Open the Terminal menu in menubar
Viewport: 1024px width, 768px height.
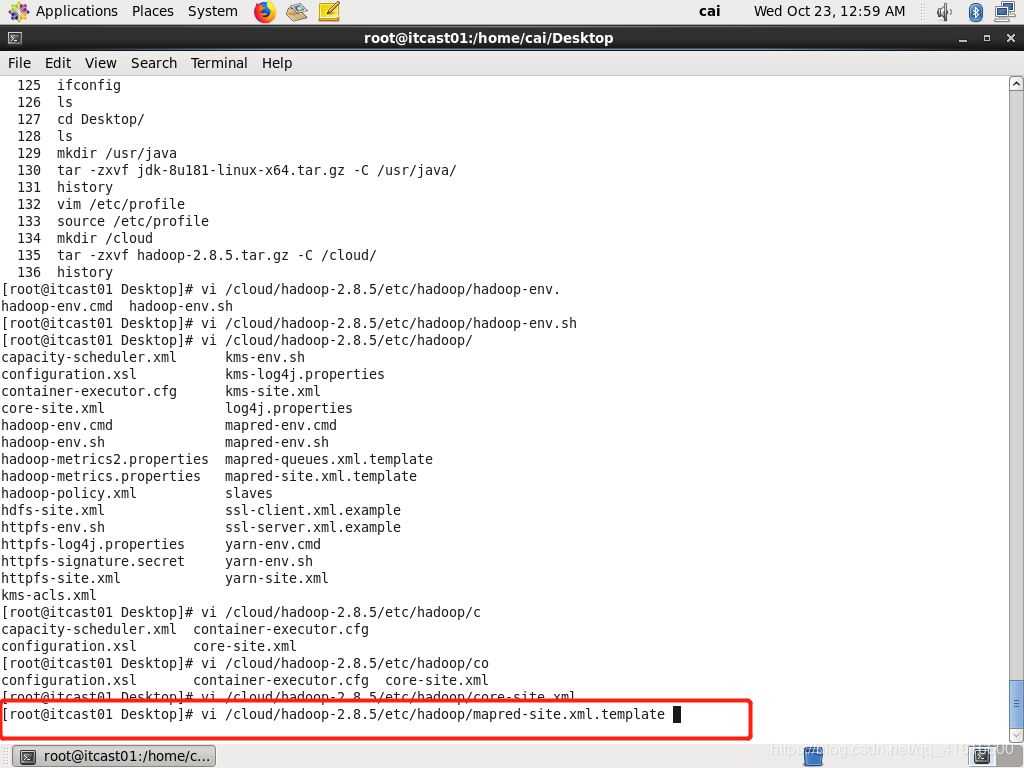219,63
